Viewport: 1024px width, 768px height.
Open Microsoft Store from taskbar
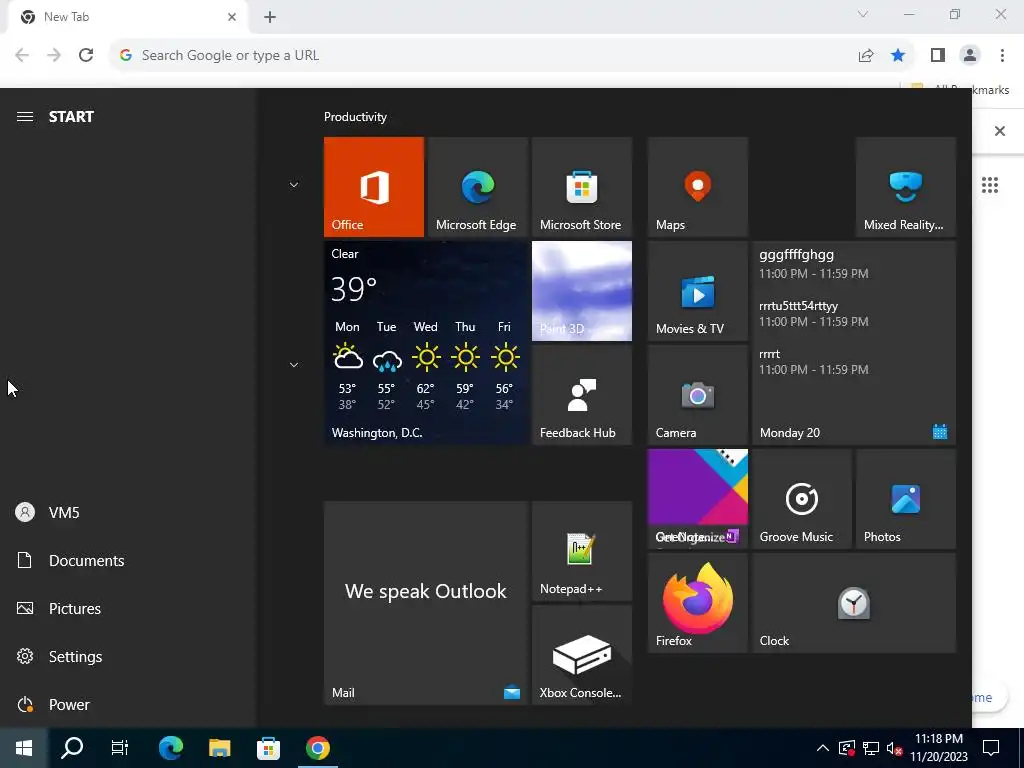click(x=268, y=748)
